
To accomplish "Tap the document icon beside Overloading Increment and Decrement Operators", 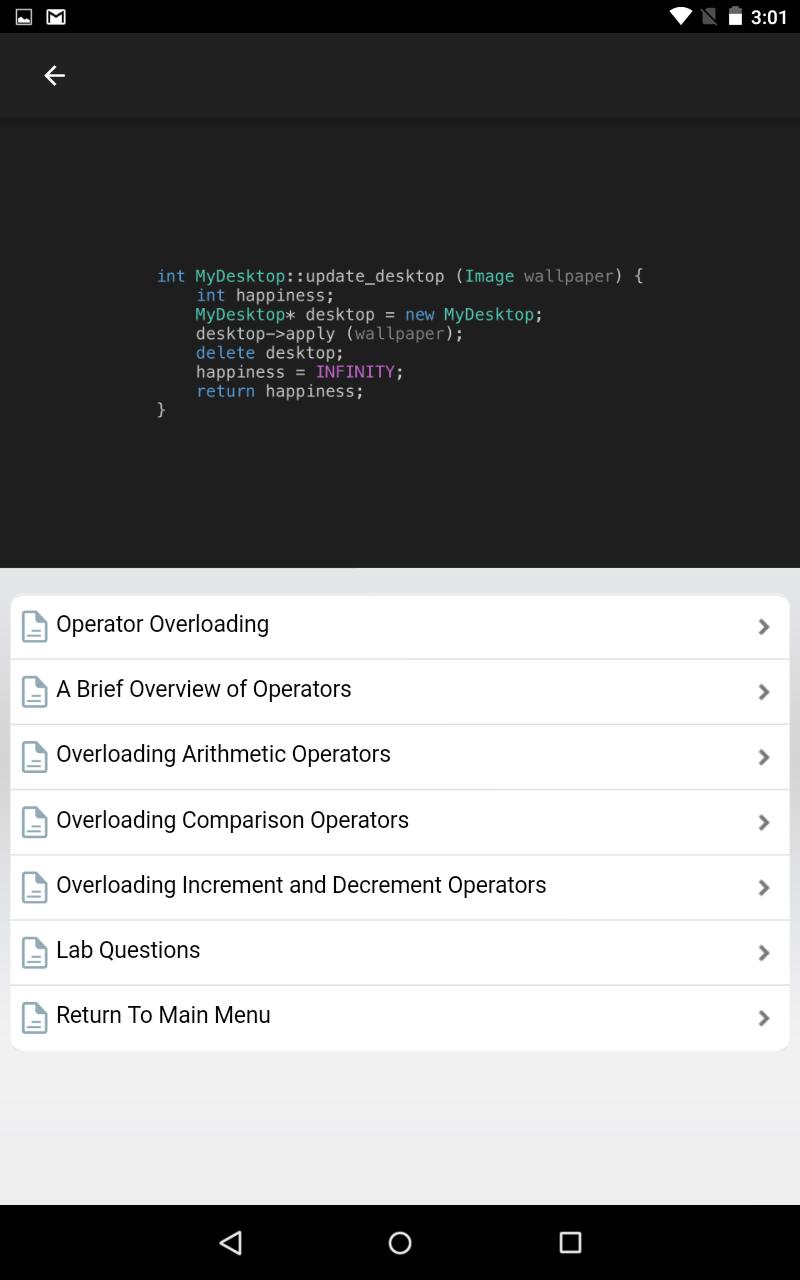I will 35,888.
